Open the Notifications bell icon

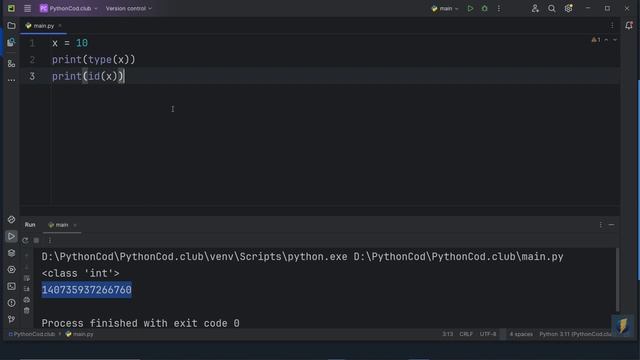tap(629, 25)
